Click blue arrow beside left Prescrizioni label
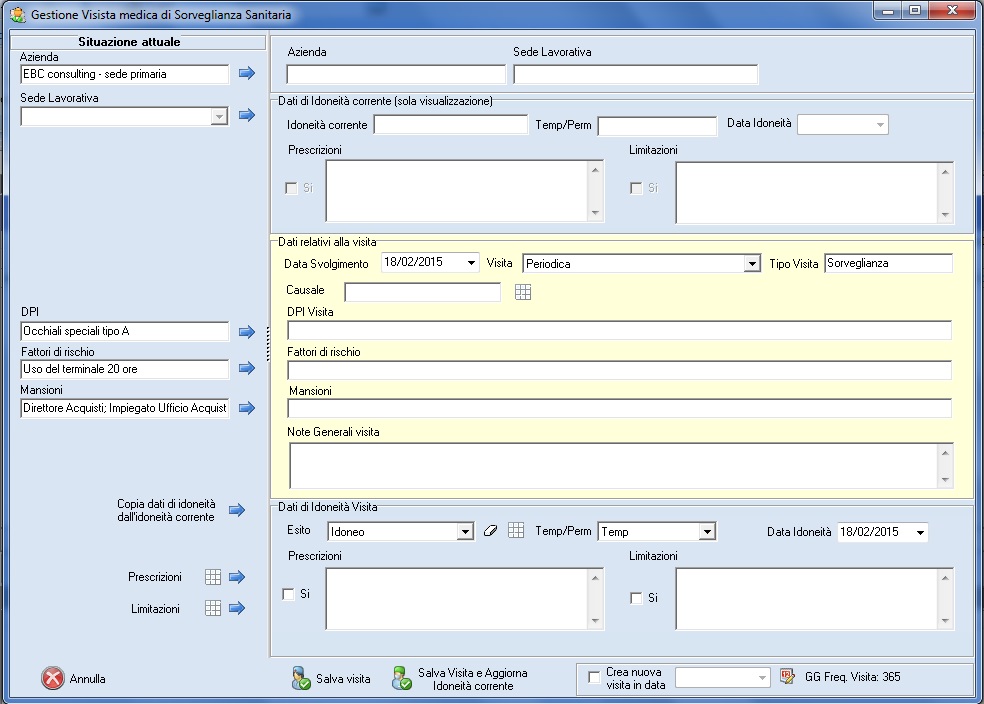This screenshot has height=704, width=984. coord(237,577)
